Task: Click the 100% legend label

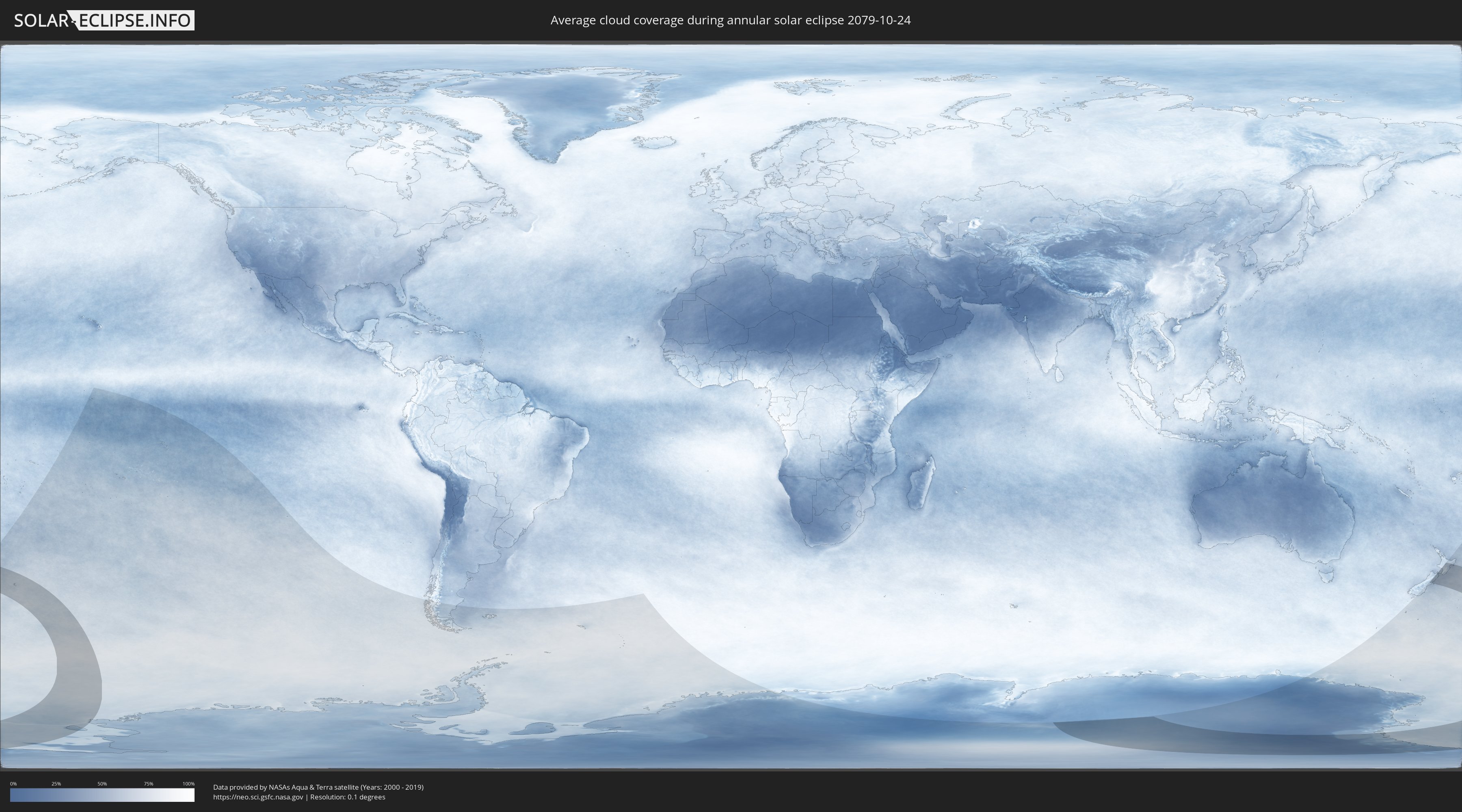Action: (x=188, y=784)
